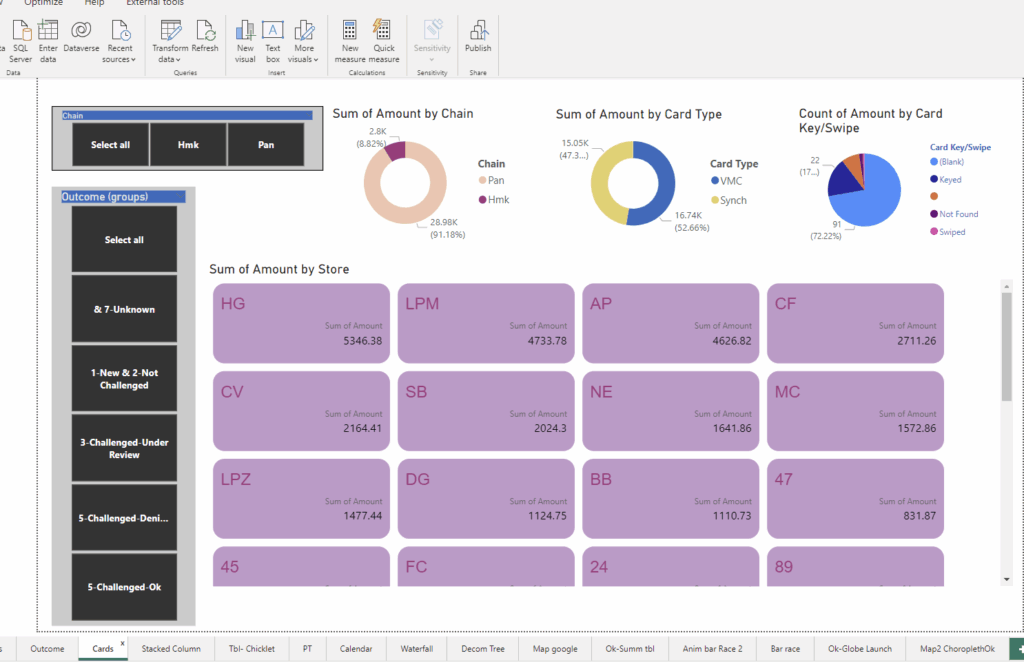Screen dimensions: 1024x662
Task: Open the Help menu
Action: [94, 3]
